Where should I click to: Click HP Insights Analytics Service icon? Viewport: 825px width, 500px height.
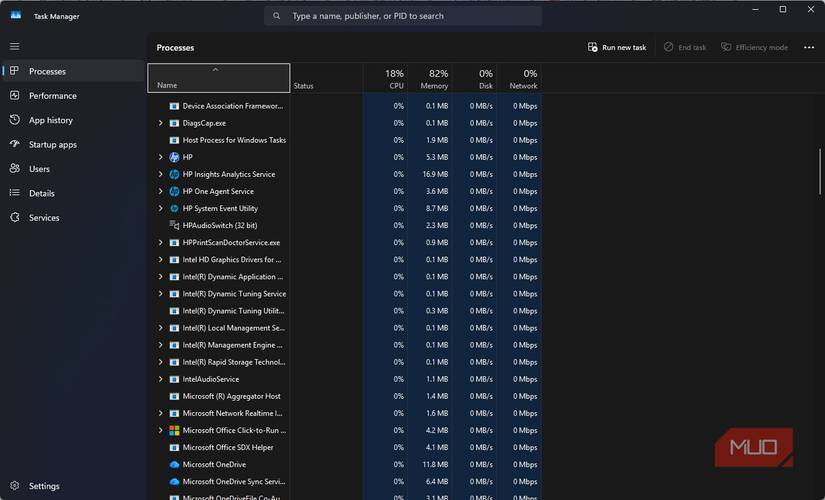(x=174, y=174)
